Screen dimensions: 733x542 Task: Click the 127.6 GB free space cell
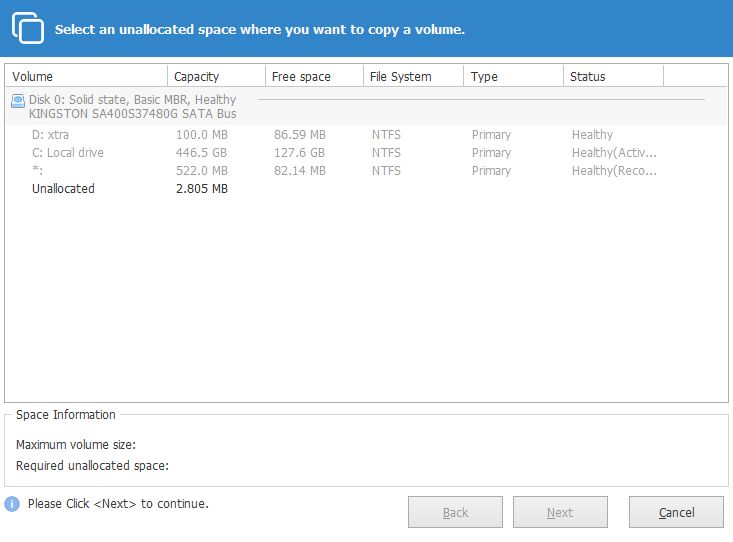coord(299,152)
